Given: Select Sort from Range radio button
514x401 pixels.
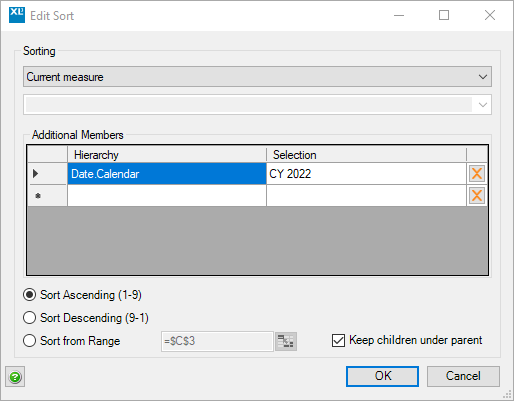Looking at the screenshot, I should click(x=29, y=341).
